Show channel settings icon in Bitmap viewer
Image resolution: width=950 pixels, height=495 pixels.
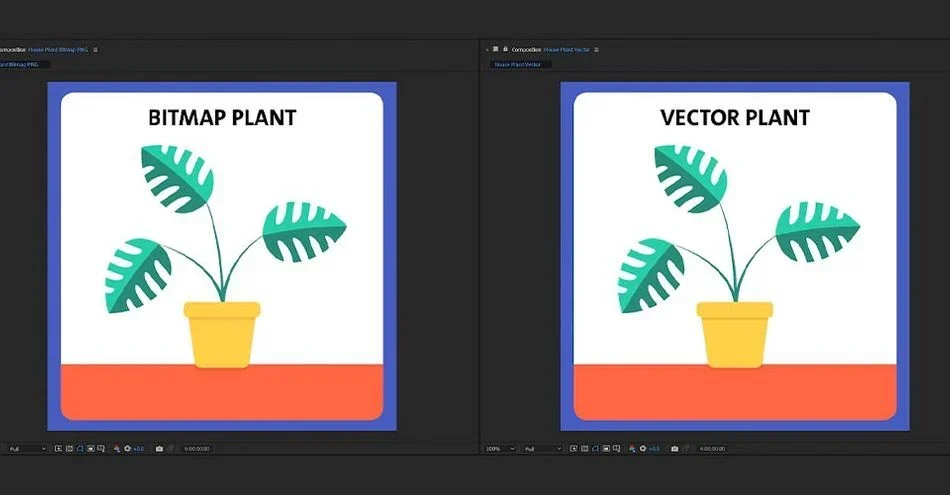pos(117,449)
